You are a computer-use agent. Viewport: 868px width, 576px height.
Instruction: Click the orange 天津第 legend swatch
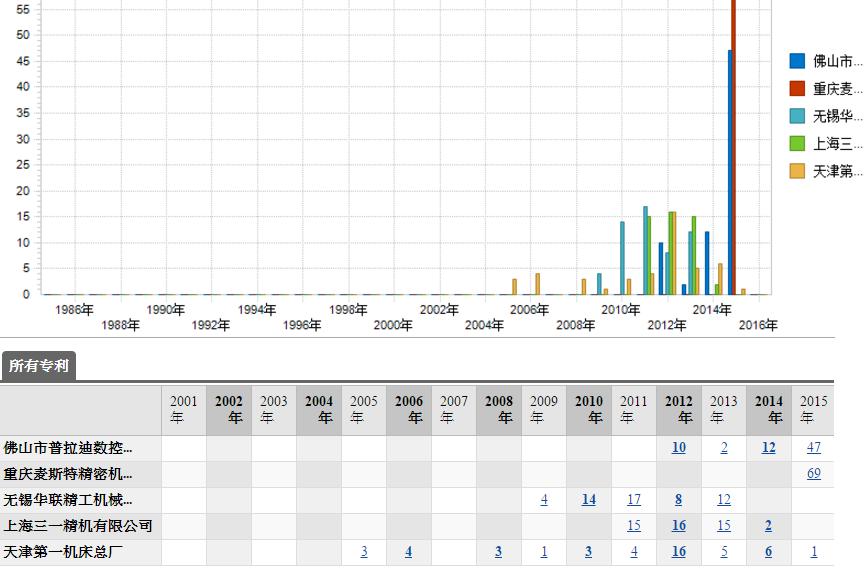(797, 172)
